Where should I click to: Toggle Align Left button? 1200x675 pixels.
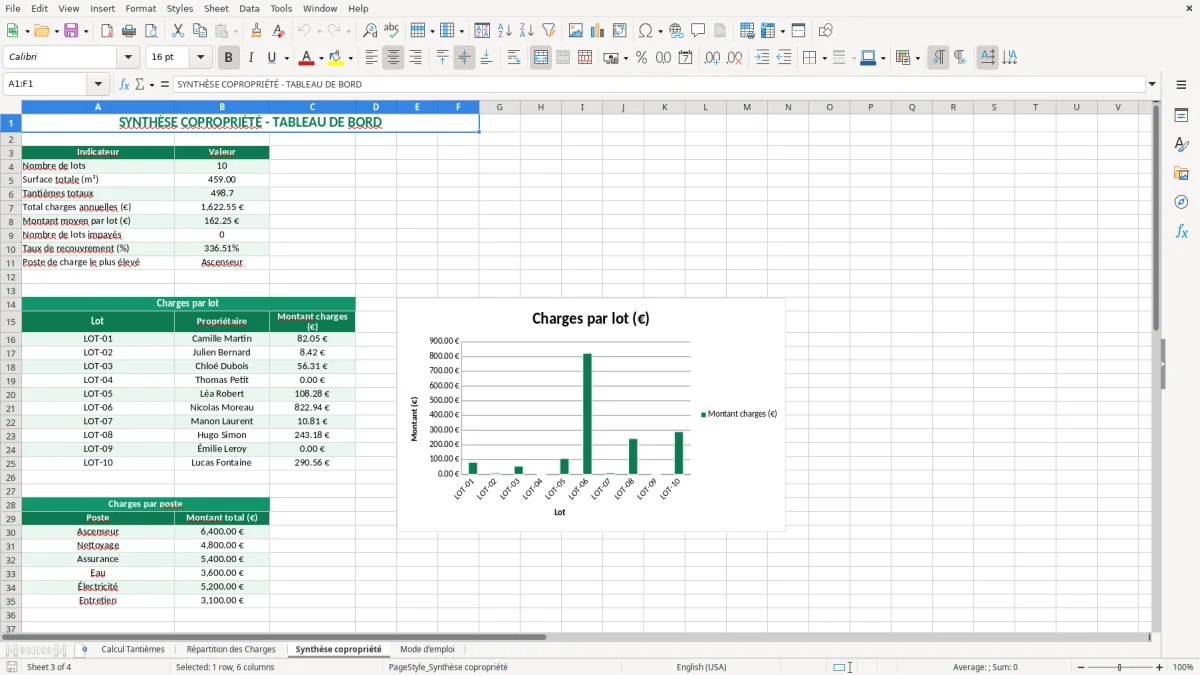371,58
